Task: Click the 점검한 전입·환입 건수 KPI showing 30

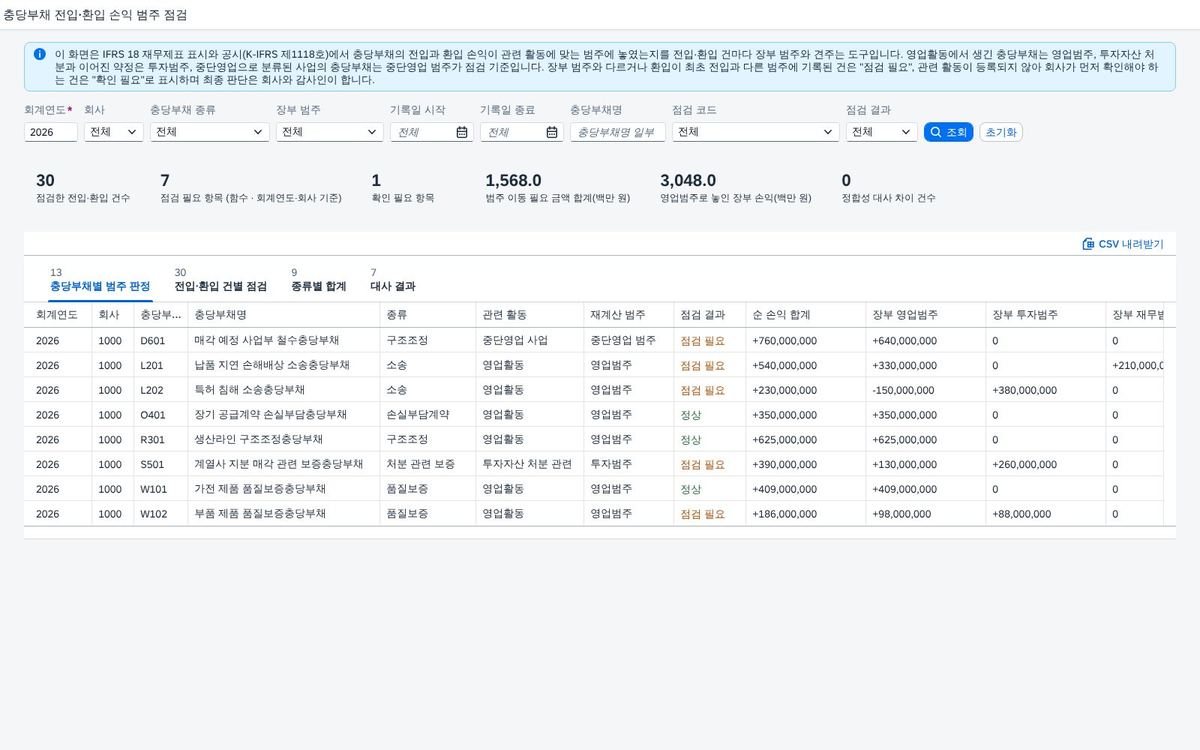Action: 83,188
